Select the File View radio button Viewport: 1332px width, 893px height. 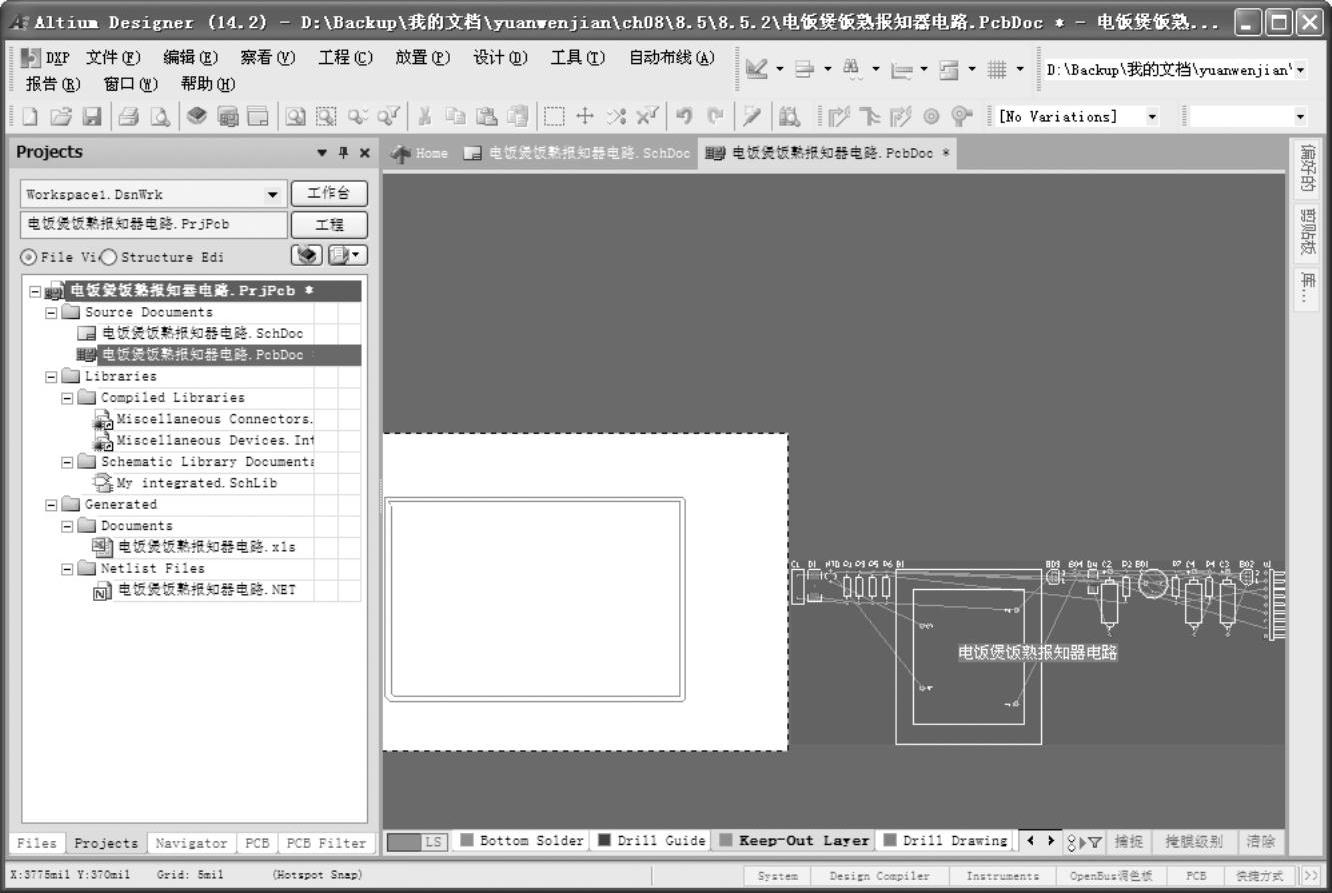point(28,257)
